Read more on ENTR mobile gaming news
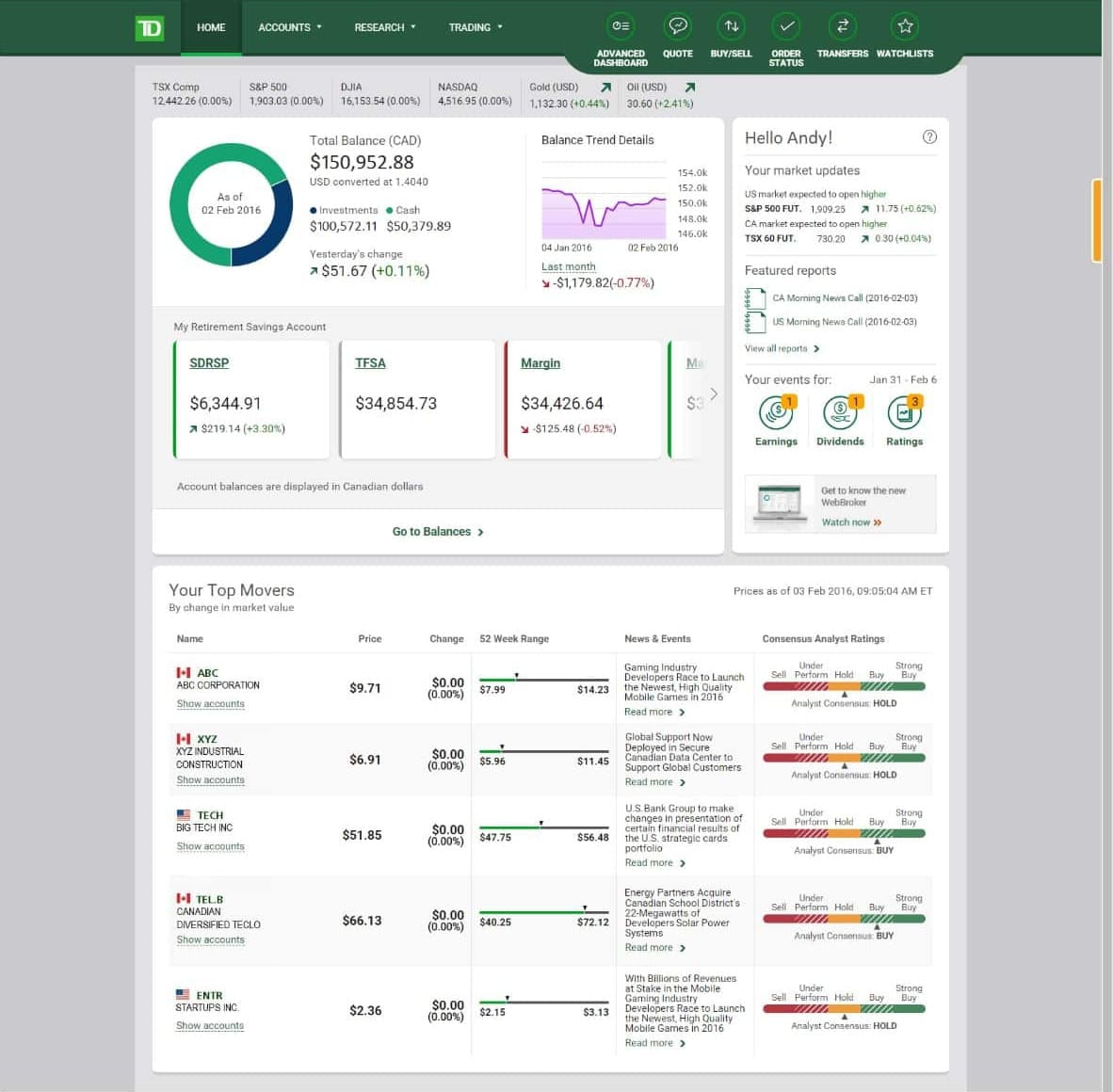The width and height of the screenshot is (1113, 1092). pyautogui.click(x=654, y=1043)
